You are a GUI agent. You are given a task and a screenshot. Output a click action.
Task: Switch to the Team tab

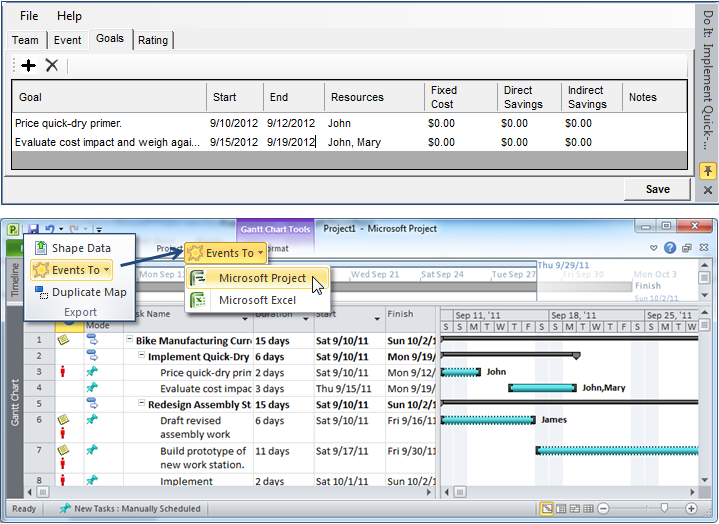pyautogui.click(x=26, y=40)
